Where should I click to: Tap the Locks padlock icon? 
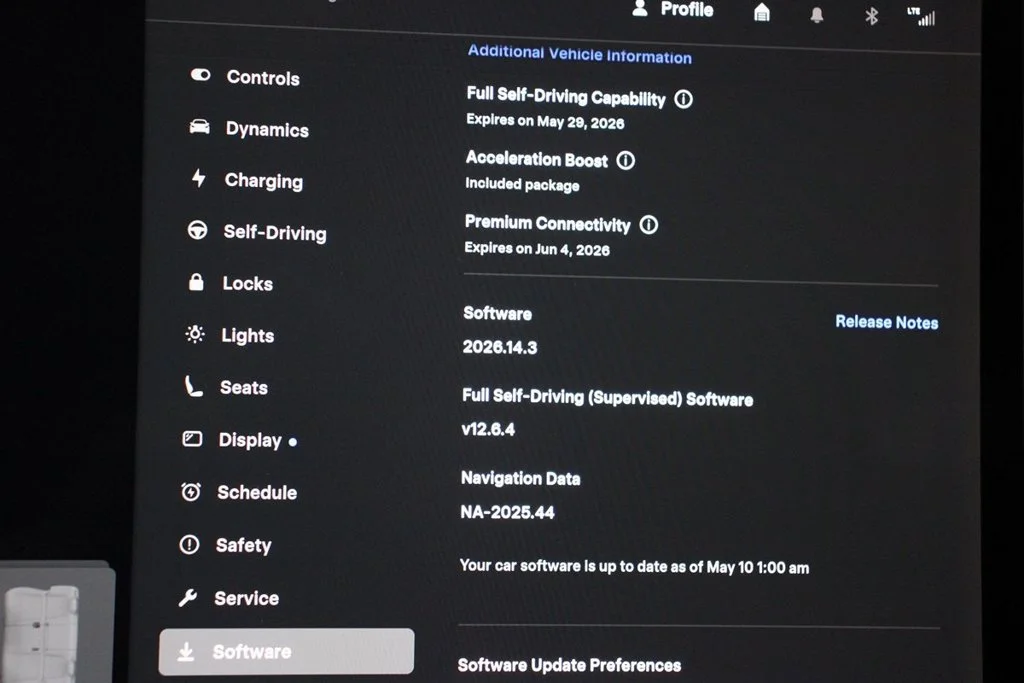click(x=196, y=281)
